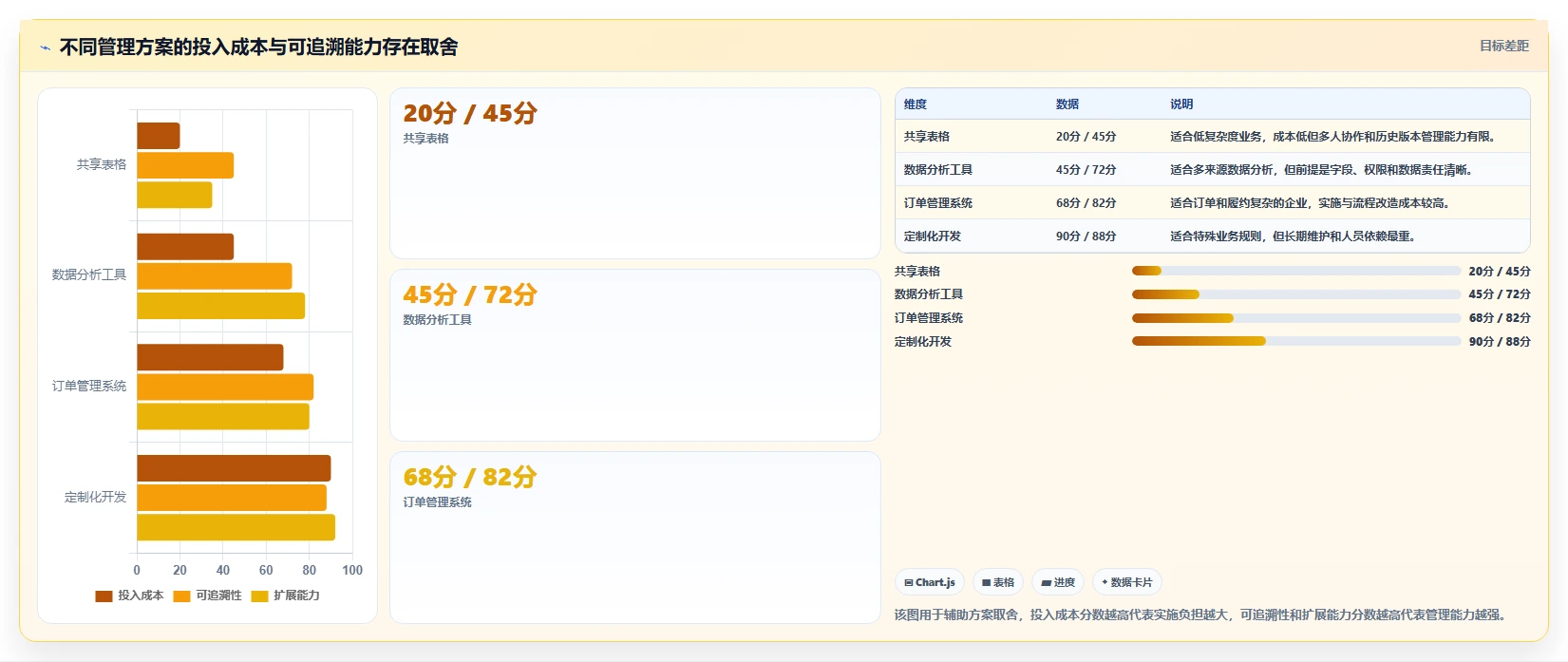Click the 数据 column header
This screenshot has height=662, width=1568.
1067,104
